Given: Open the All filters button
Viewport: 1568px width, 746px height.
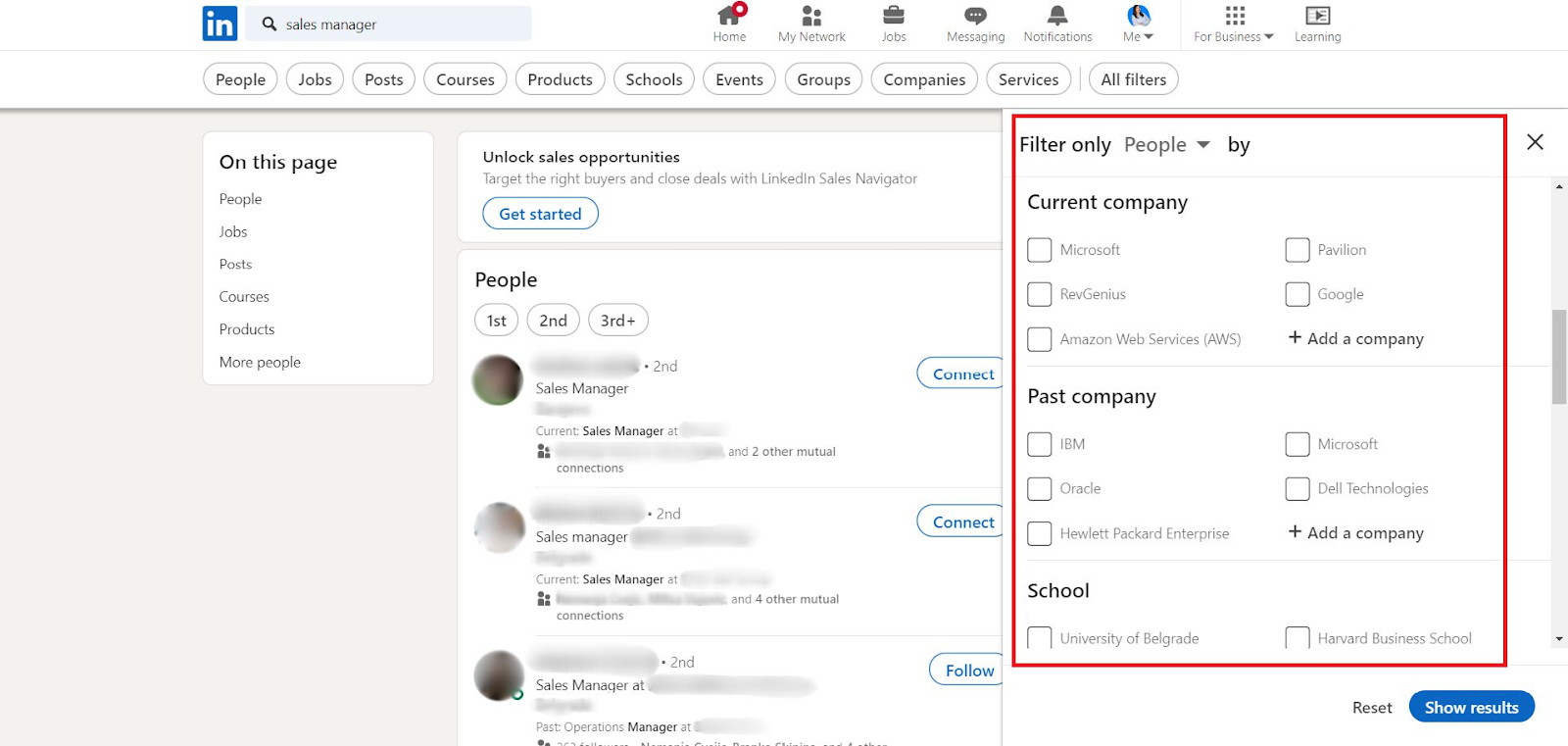Looking at the screenshot, I should [x=1134, y=79].
